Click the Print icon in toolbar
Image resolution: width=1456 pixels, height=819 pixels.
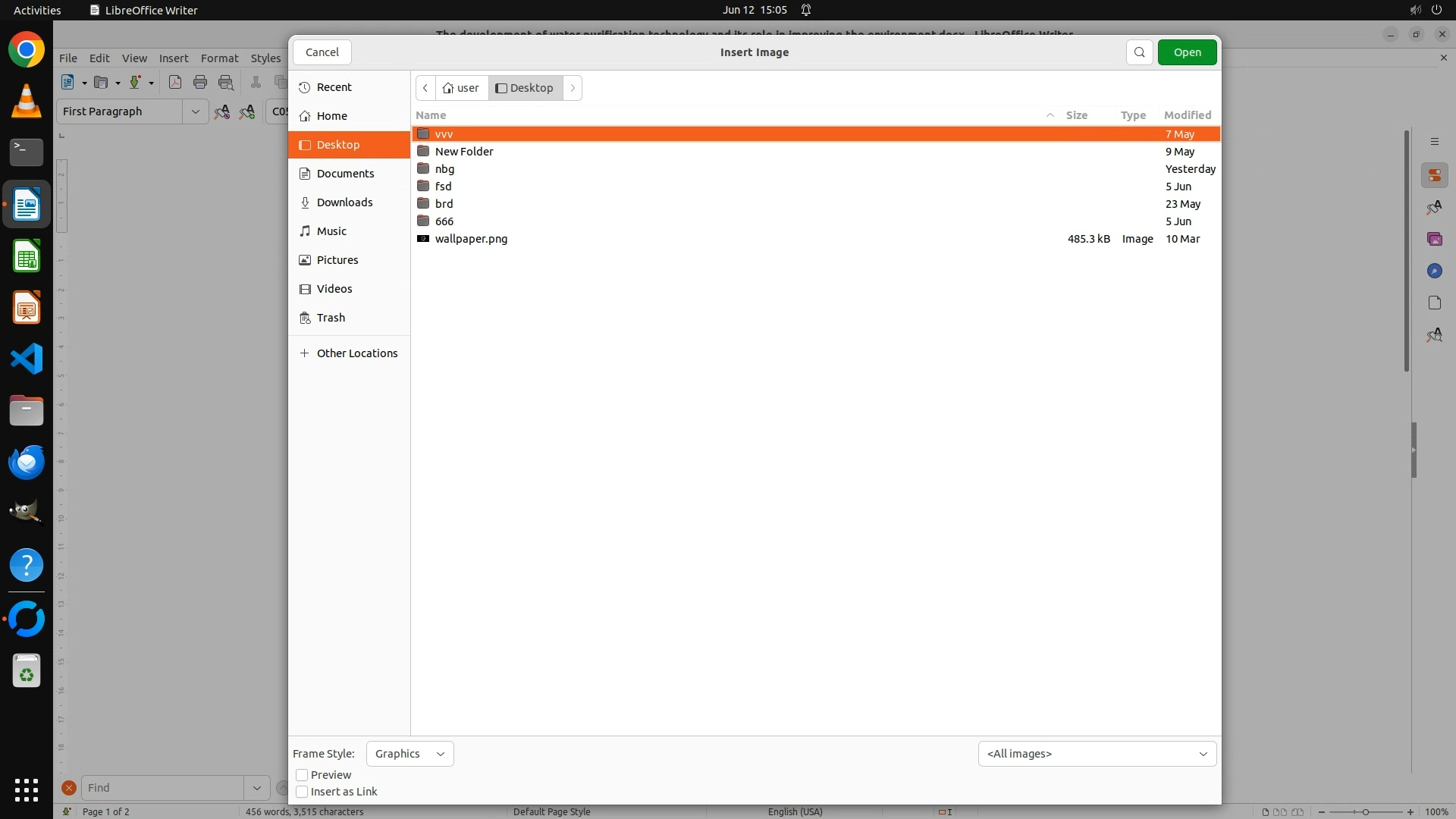tap(200, 83)
